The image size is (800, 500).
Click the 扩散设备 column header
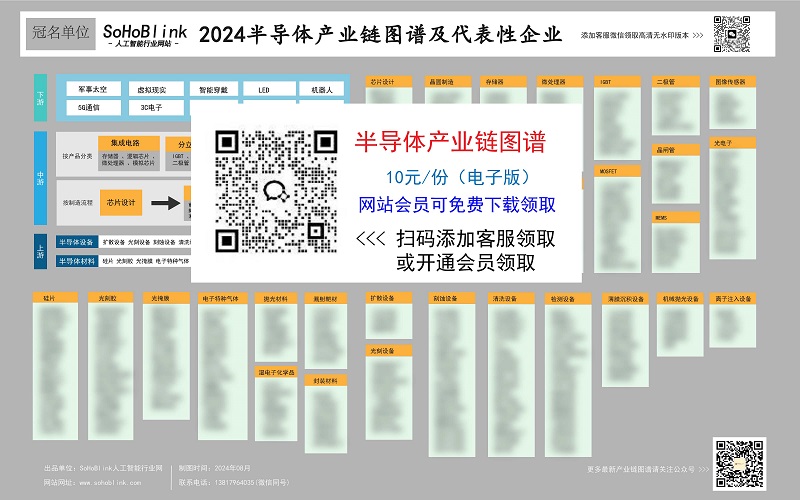389,297
